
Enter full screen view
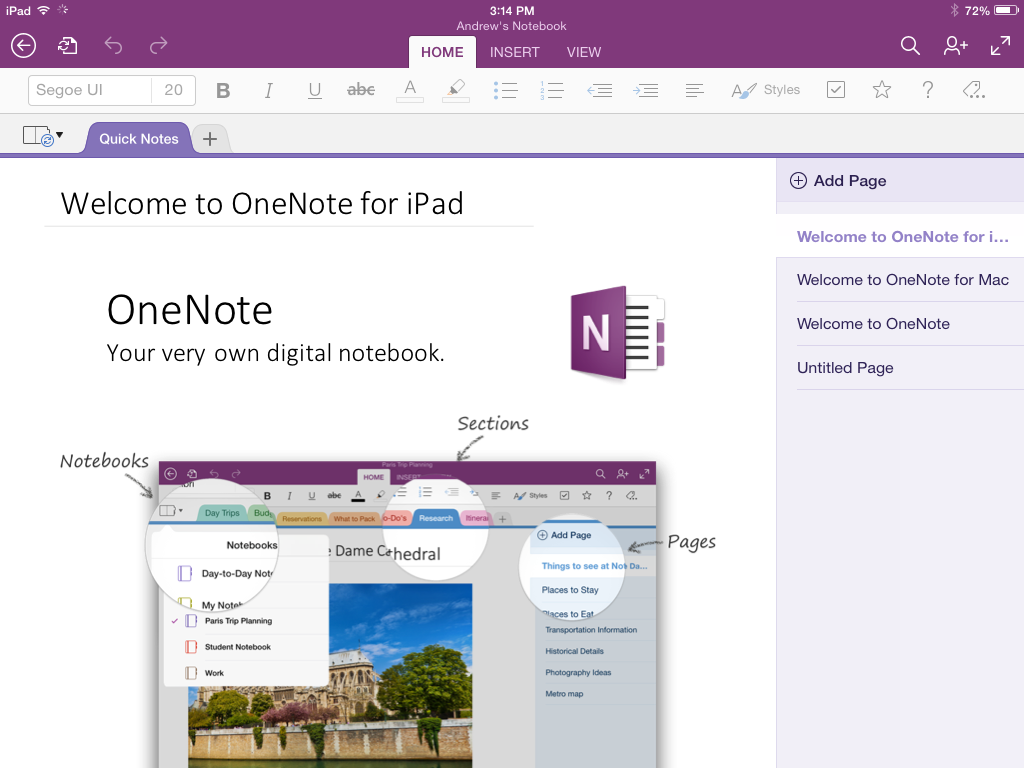click(1000, 45)
